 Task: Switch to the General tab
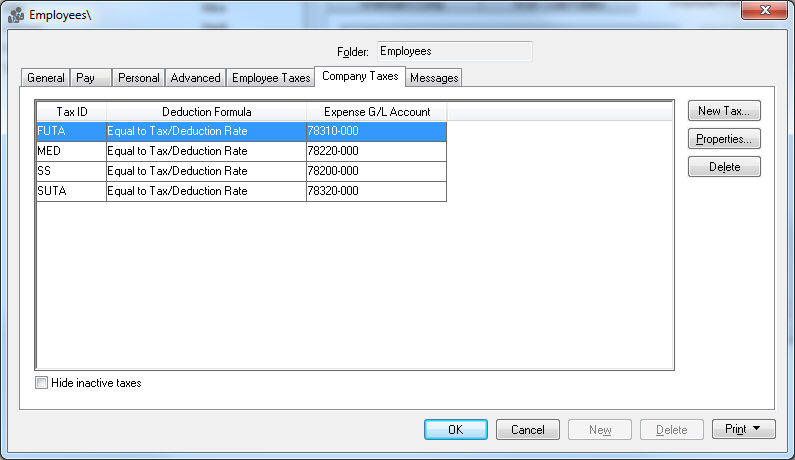45,78
